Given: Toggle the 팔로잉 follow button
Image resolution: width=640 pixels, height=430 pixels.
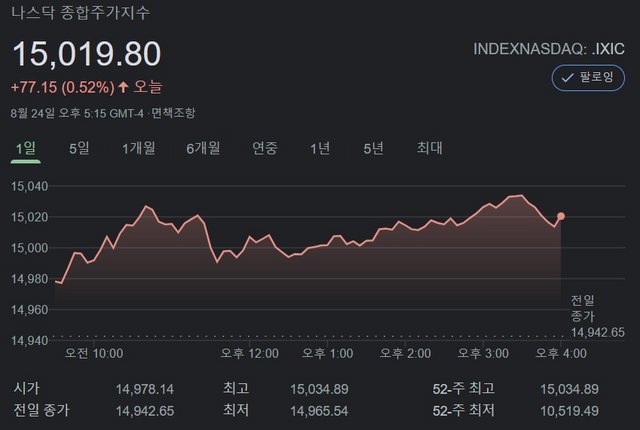Looking at the screenshot, I should coord(588,78).
